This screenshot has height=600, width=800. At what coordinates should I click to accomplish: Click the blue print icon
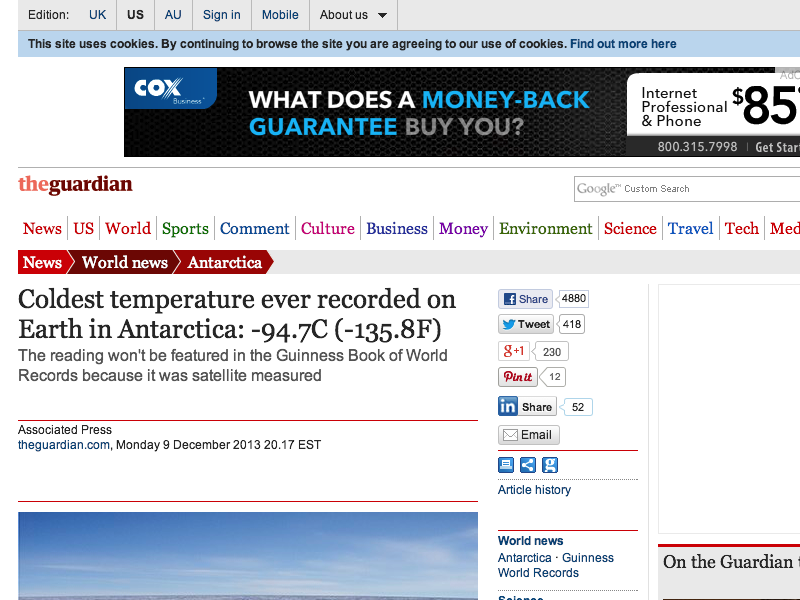(506, 465)
